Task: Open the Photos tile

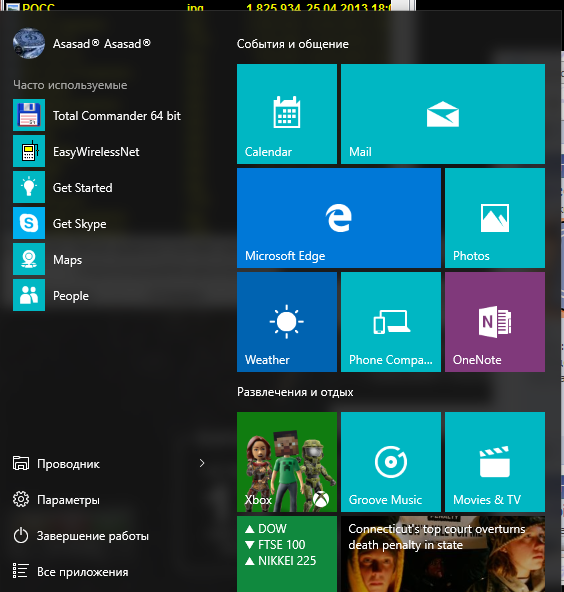Action: coord(495,218)
